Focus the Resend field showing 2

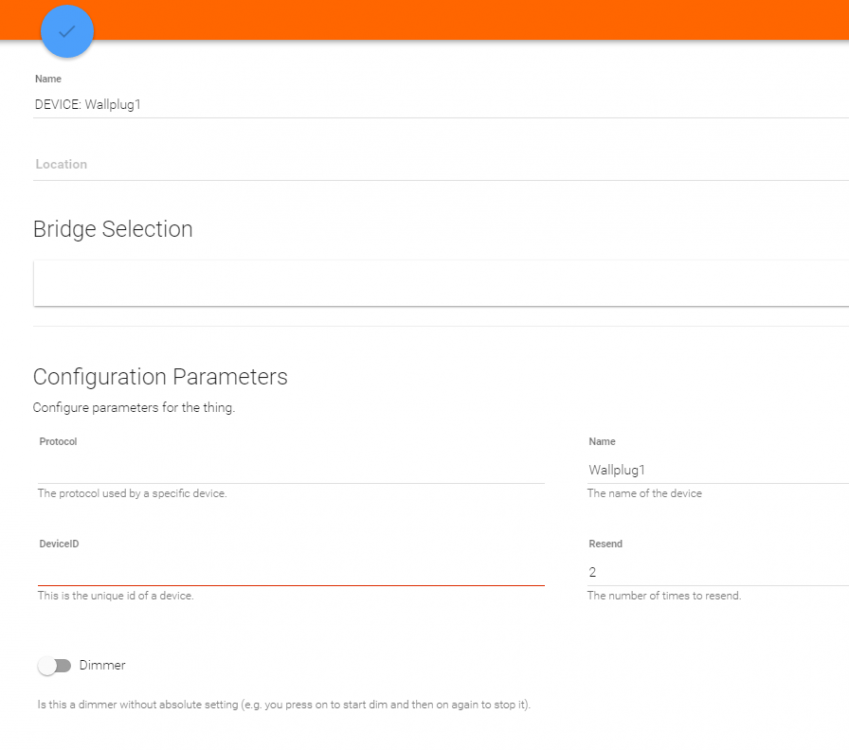point(716,572)
